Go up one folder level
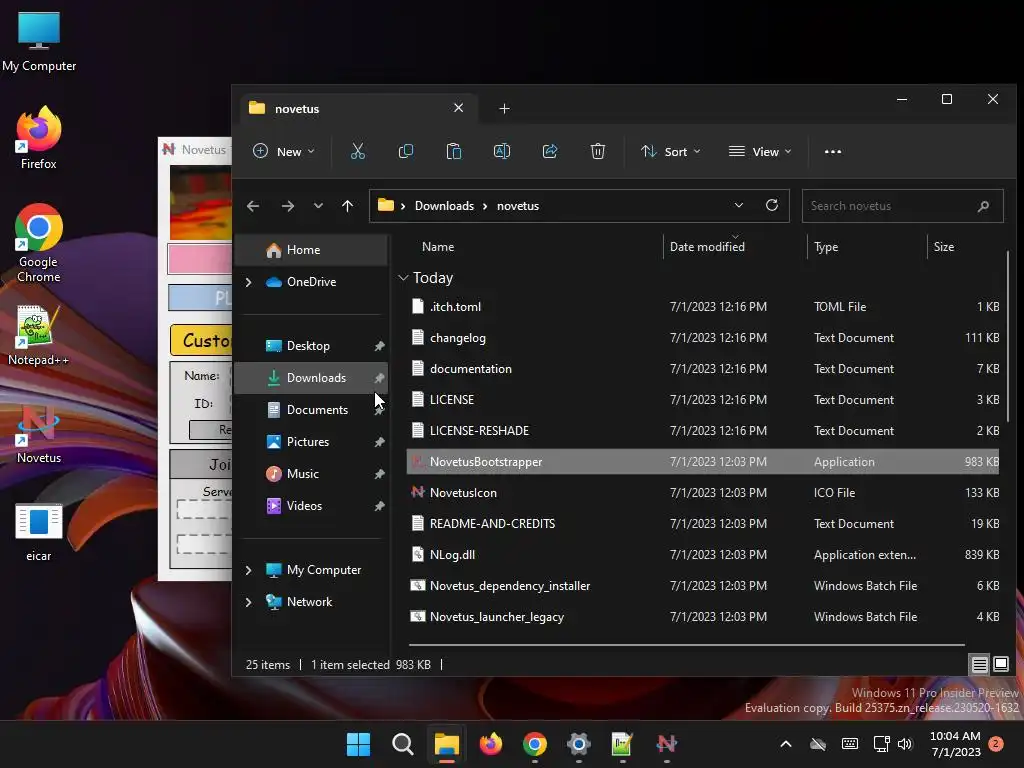Viewport: 1024px width, 768px height. 347,206
